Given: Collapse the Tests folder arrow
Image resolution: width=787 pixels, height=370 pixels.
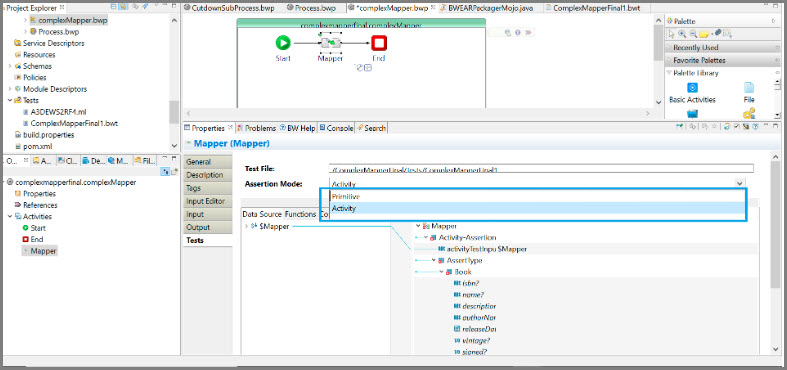Looking at the screenshot, I should 10,100.
